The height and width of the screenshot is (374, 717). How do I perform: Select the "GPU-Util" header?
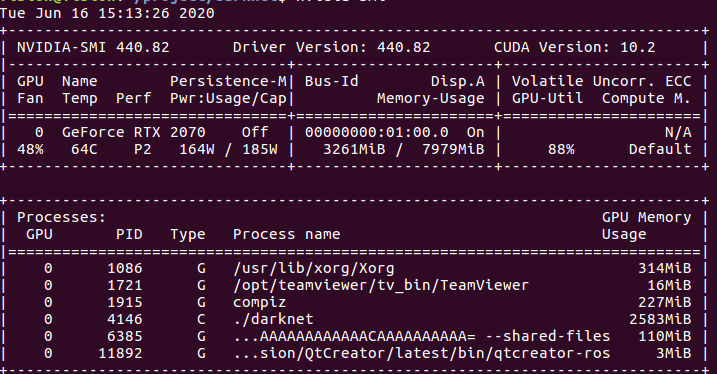(x=547, y=98)
